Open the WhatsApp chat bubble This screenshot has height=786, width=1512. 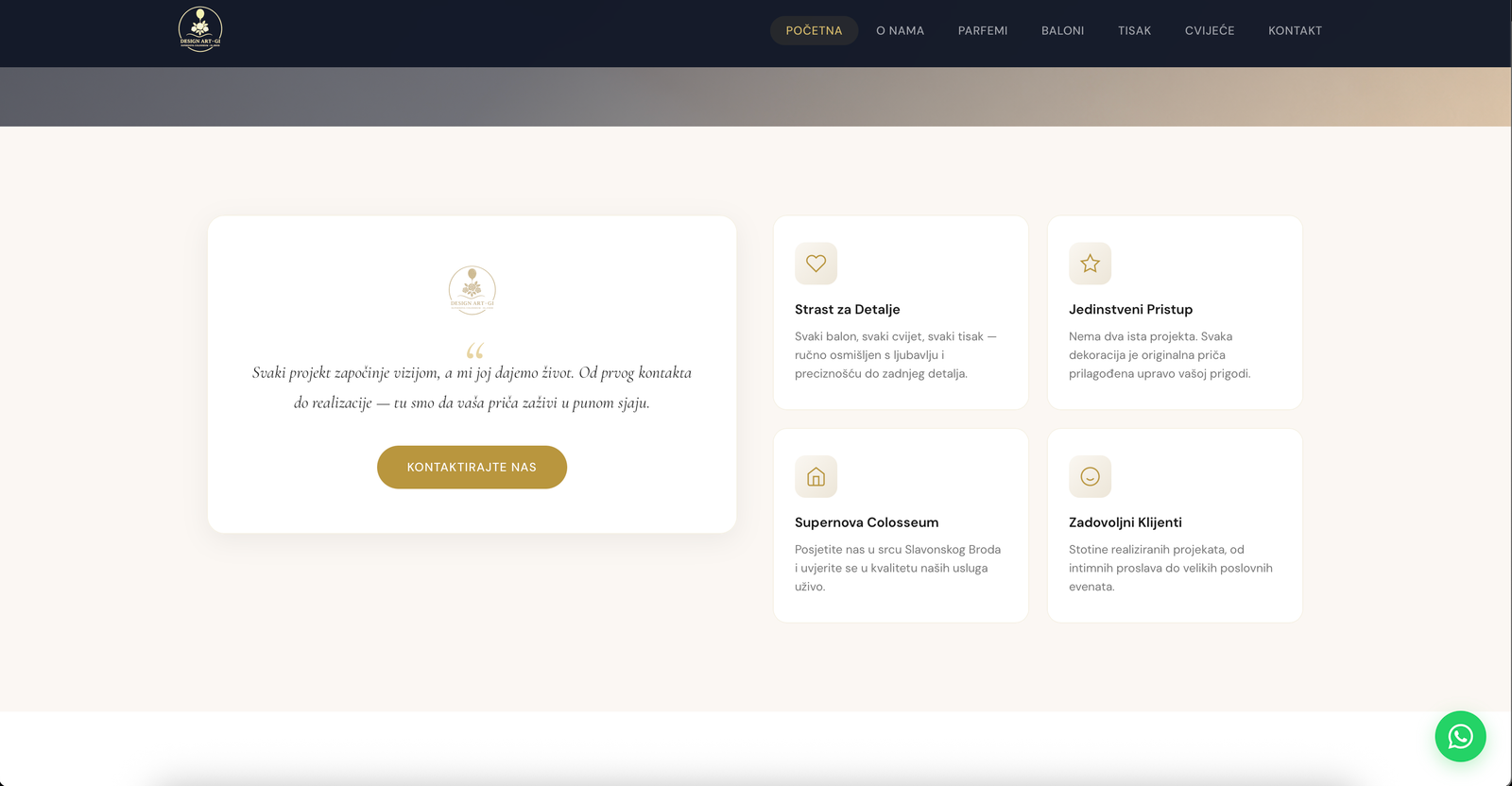tap(1460, 736)
